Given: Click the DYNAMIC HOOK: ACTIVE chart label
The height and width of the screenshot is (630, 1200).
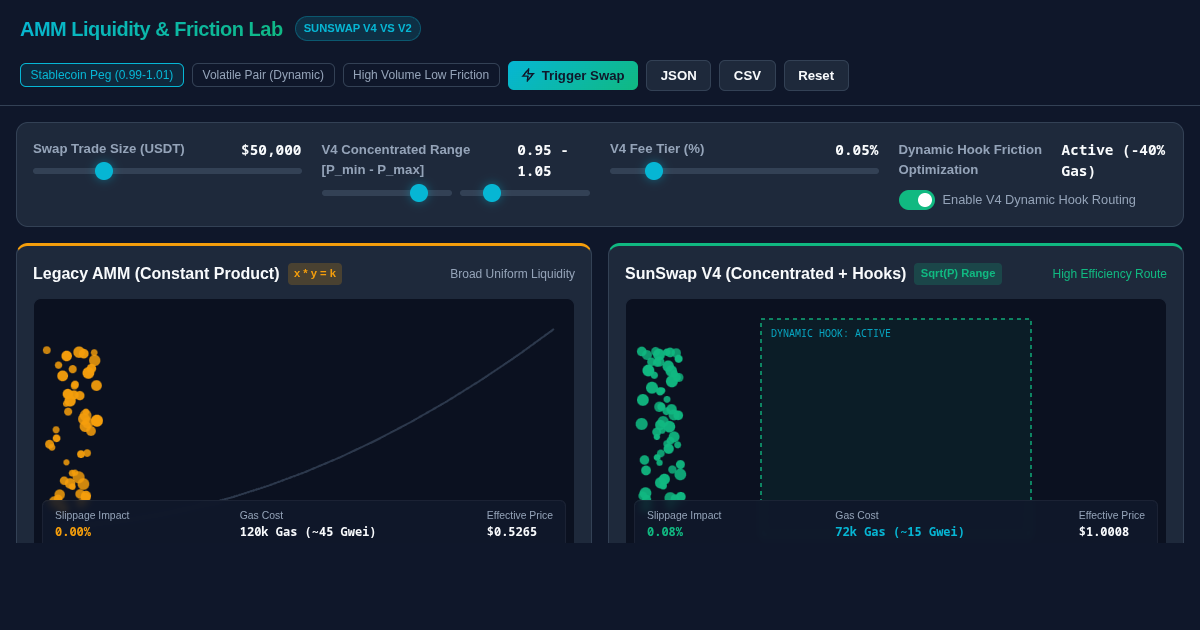Looking at the screenshot, I should click(831, 334).
